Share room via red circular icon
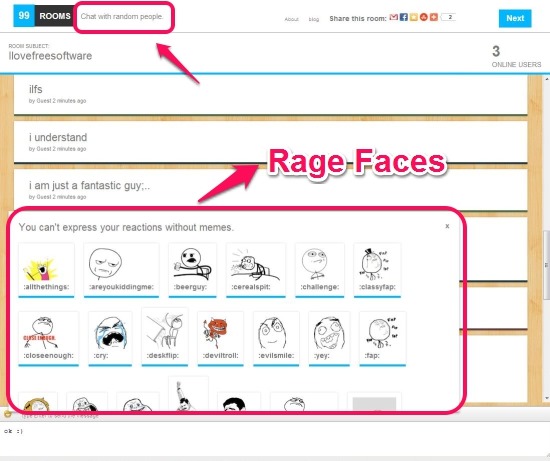 pos(424,17)
